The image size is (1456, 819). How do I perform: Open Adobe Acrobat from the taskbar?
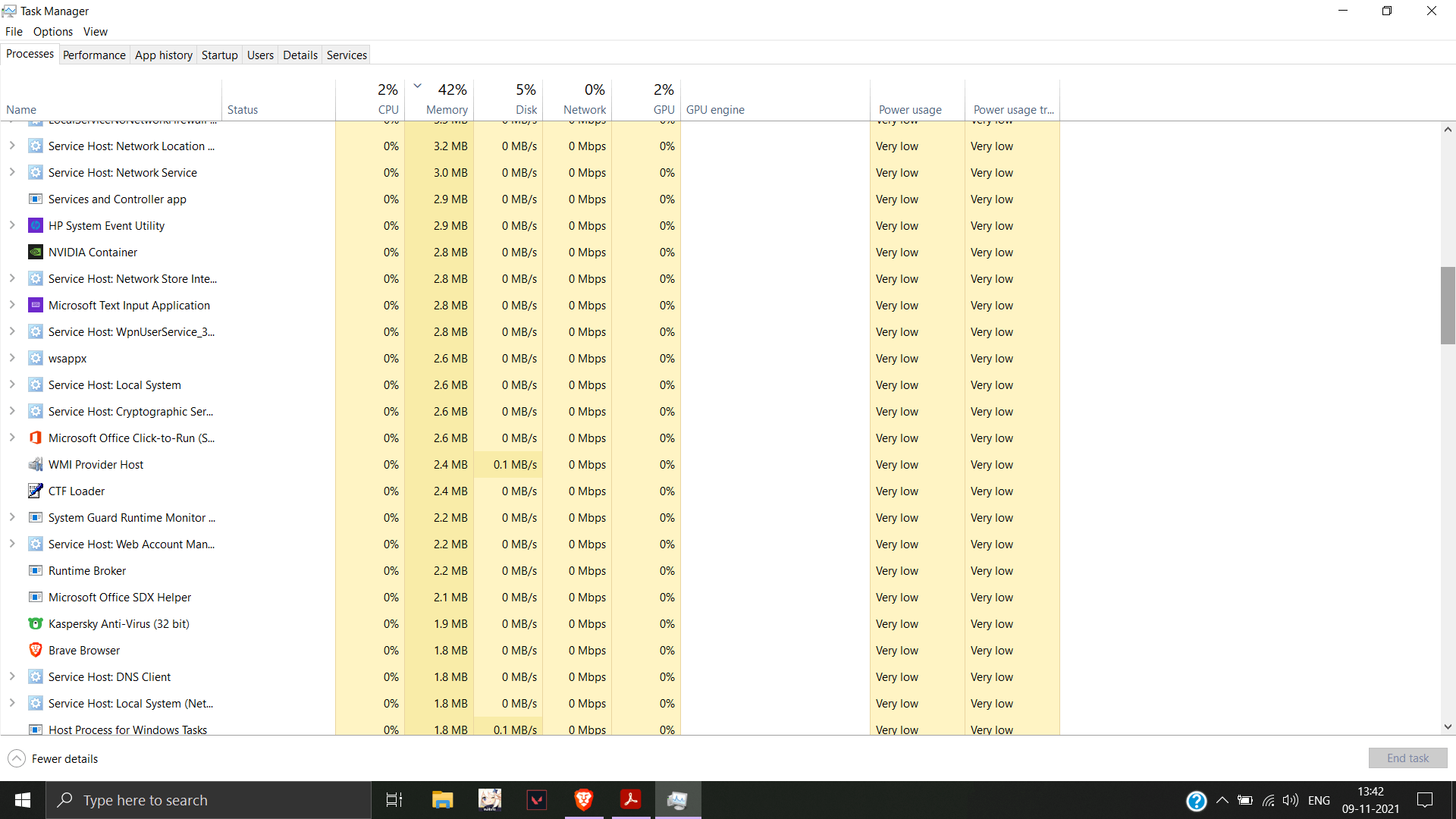(630, 800)
